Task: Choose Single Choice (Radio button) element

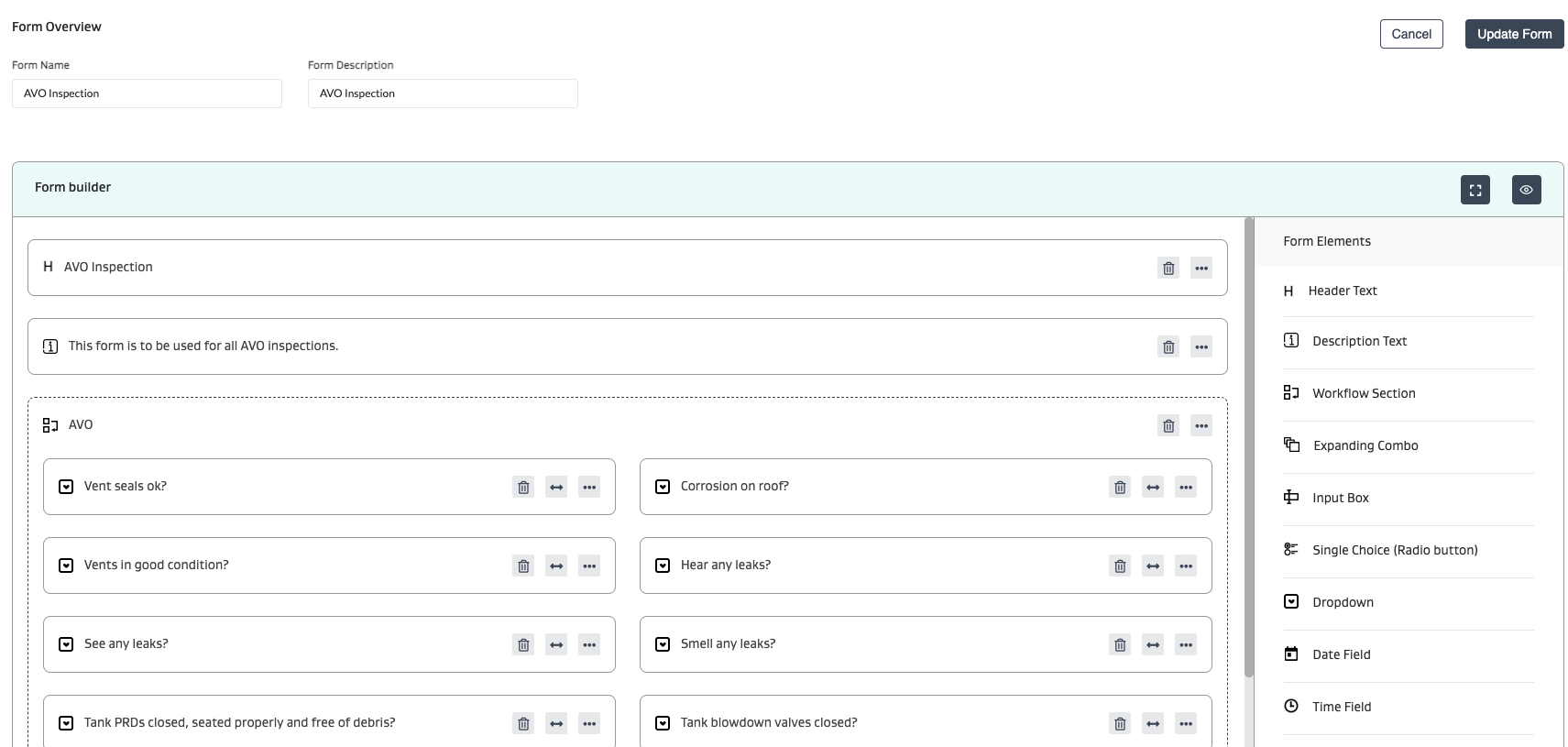Action: [1394, 550]
